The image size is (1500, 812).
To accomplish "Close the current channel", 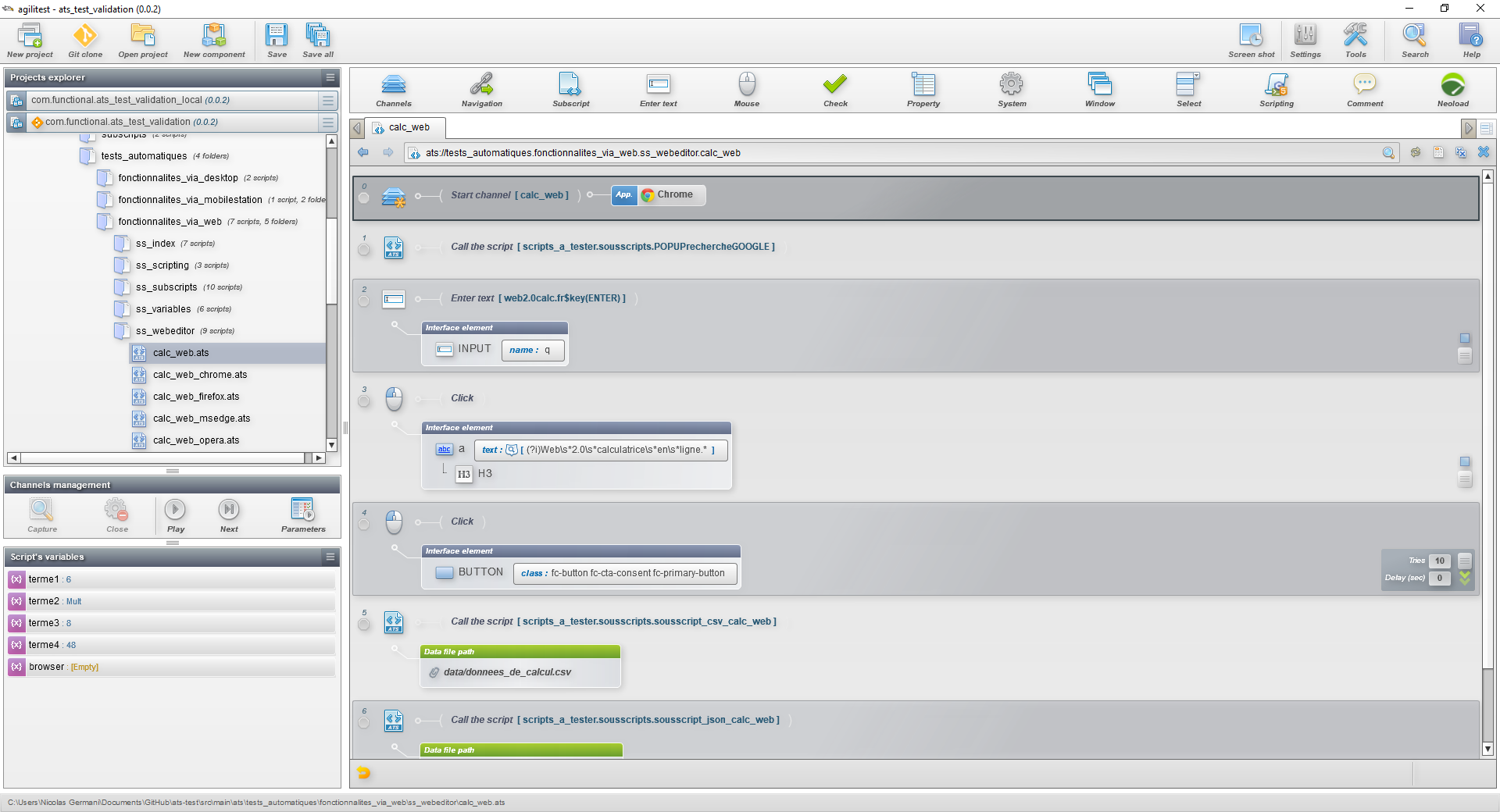I will click(x=117, y=515).
